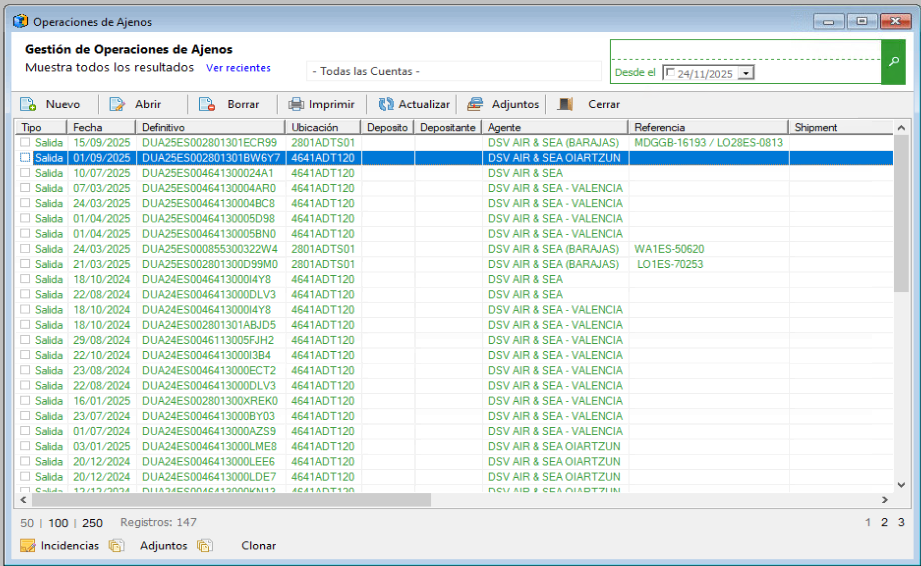
Task: Check the box for the 15/09/2025 row
Action: [x=25, y=143]
